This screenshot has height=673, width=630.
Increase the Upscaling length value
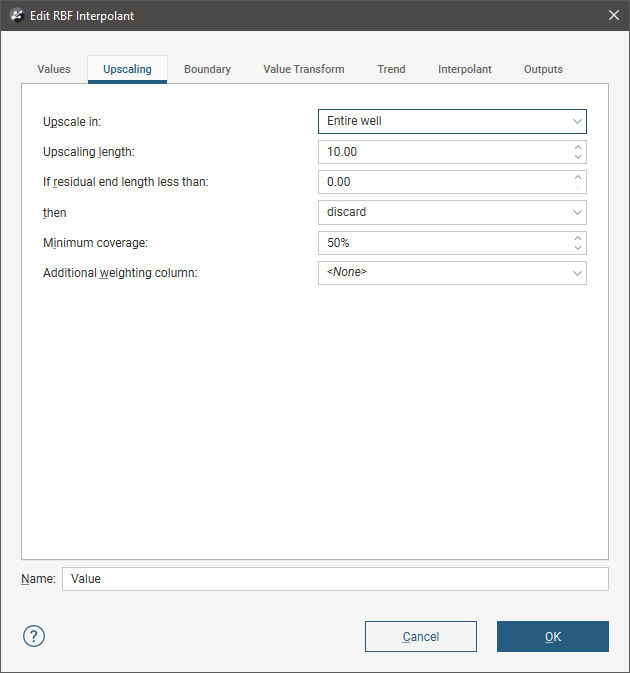[x=578, y=147]
